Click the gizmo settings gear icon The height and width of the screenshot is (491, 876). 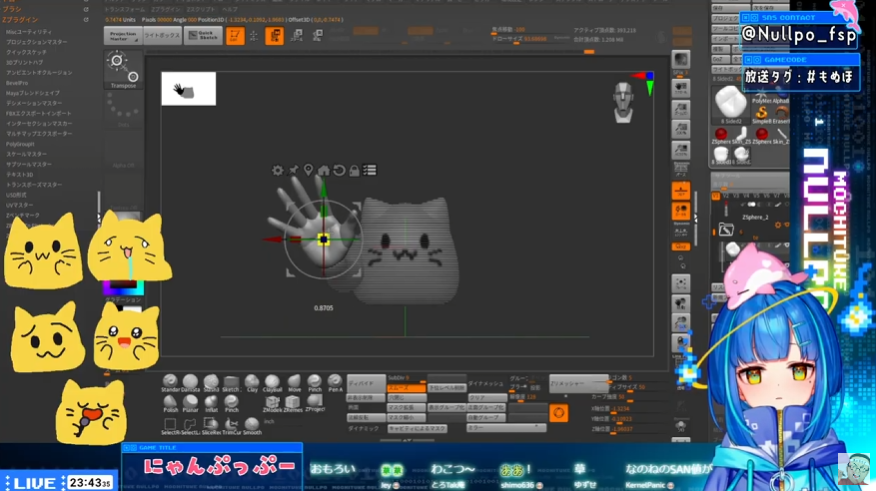coord(278,171)
